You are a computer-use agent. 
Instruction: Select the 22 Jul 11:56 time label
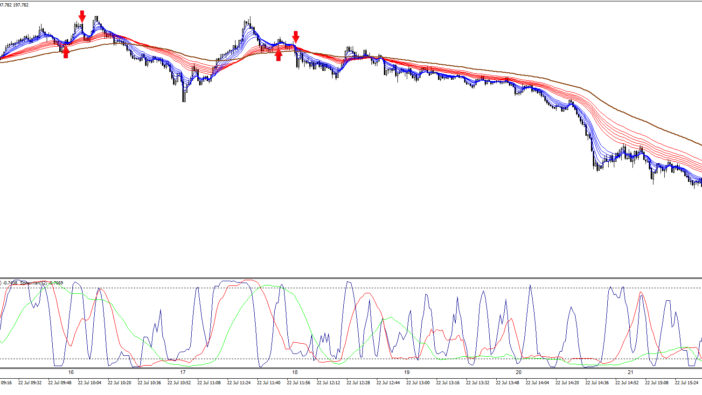(299, 383)
